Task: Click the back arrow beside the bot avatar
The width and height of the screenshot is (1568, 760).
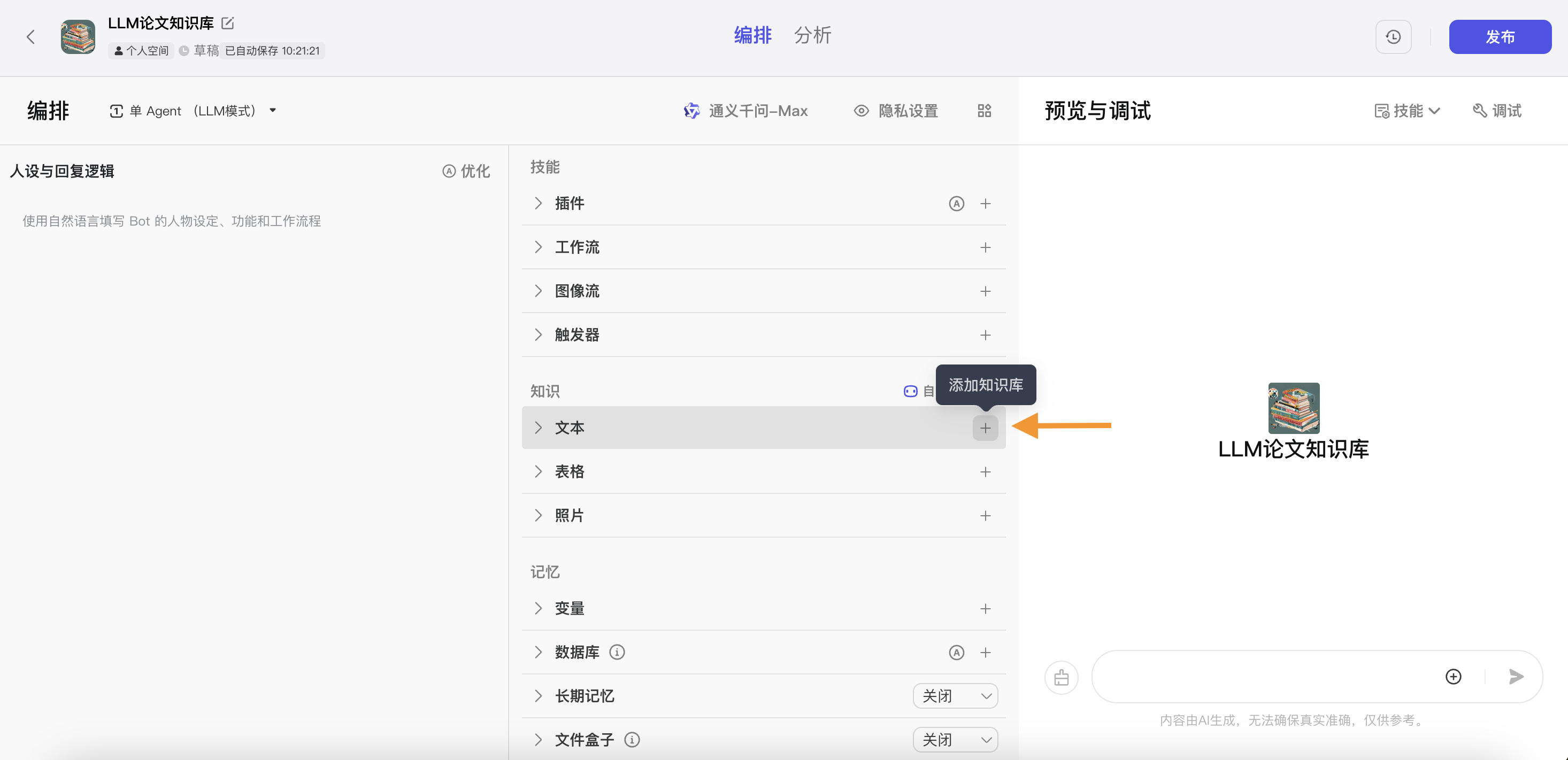Action: [30, 36]
